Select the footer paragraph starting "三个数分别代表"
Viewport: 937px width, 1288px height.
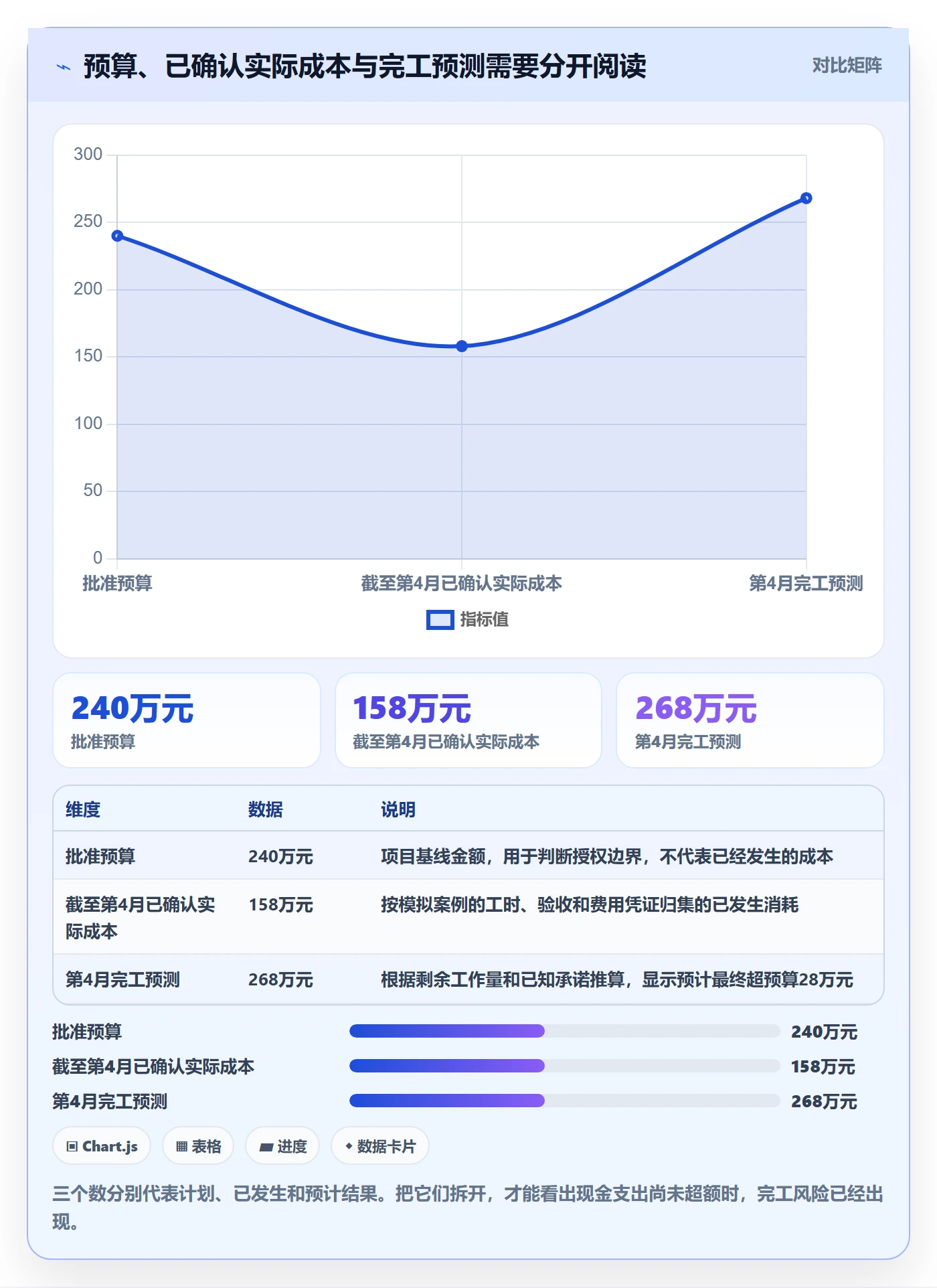click(468, 1208)
